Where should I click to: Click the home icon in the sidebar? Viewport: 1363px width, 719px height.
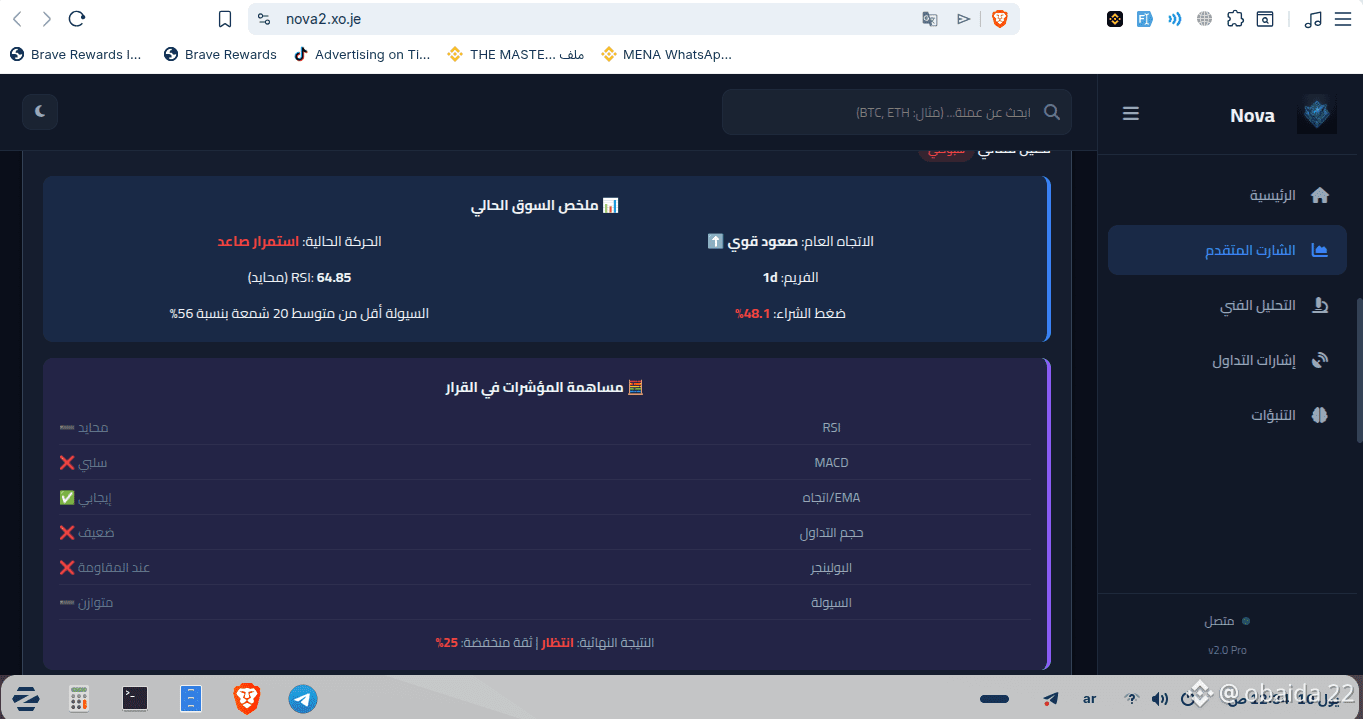[x=1320, y=195]
